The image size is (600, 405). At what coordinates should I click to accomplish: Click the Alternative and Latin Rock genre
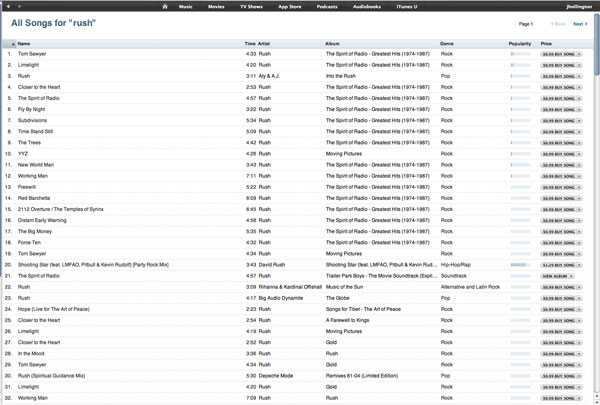click(x=470, y=287)
